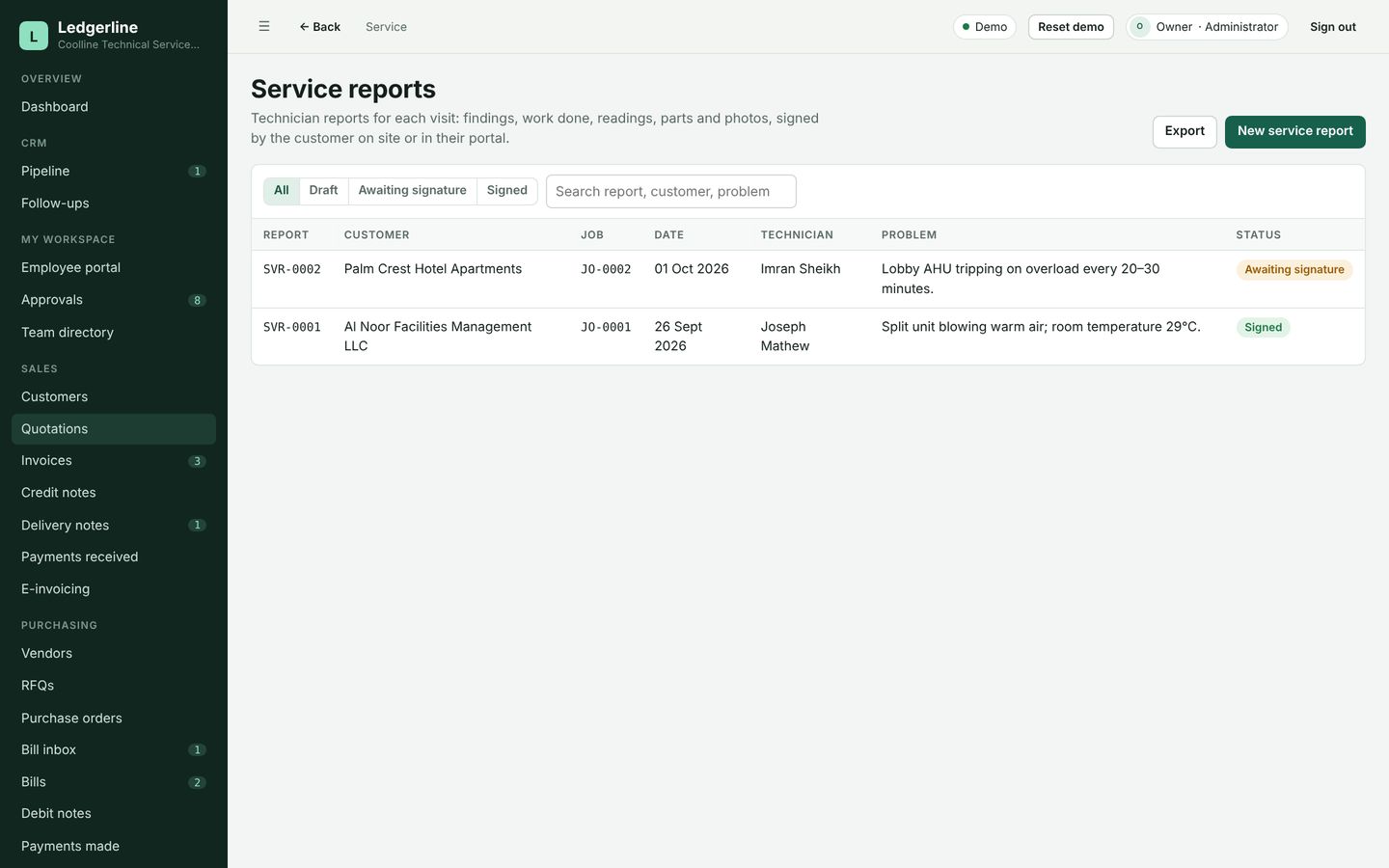This screenshot has height=868, width=1389.
Task: Open Bills in the sidebar
Action: (114, 782)
